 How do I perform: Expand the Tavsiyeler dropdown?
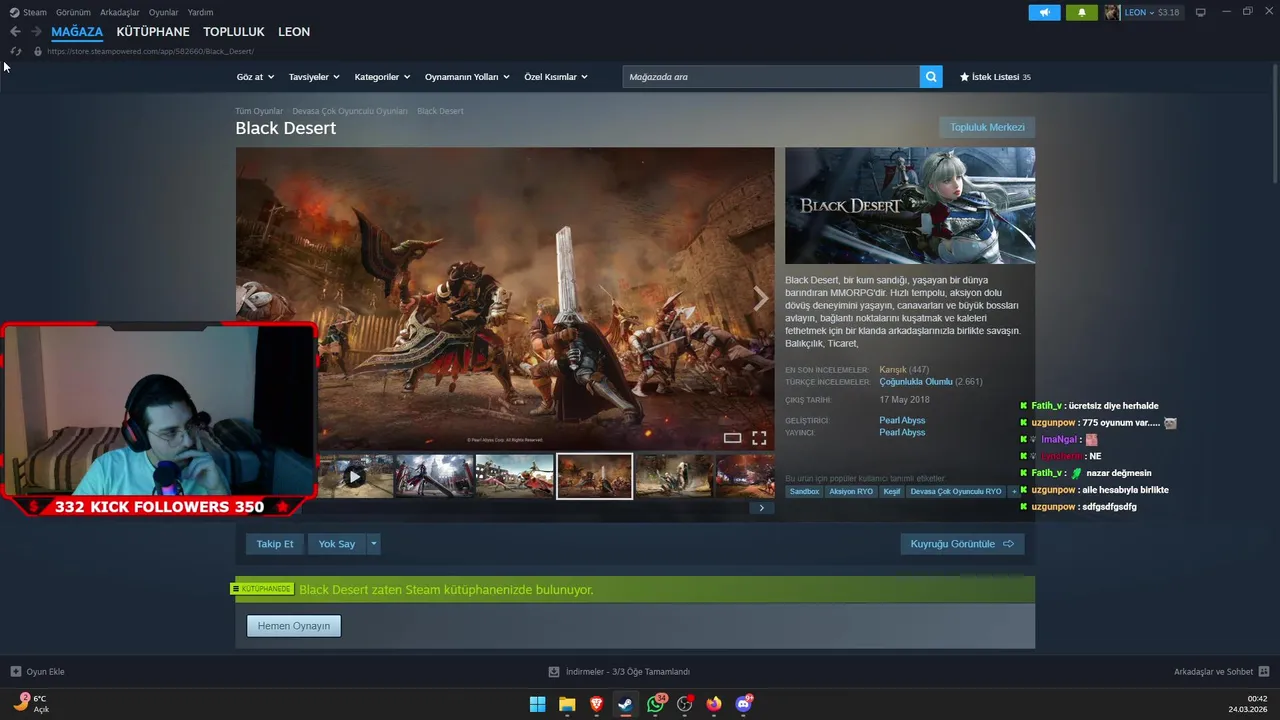pos(314,77)
